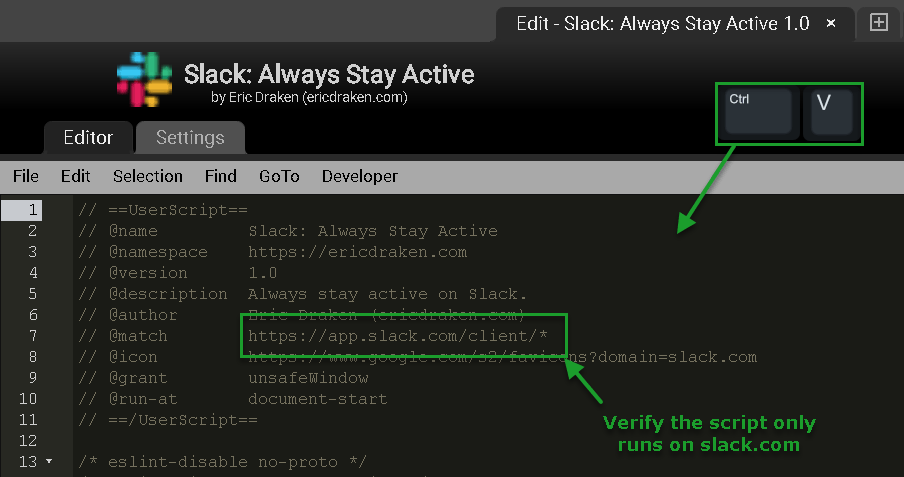This screenshot has width=904, height=477.
Task: Place cursor on the @icon favicon URL line
Action: [x=502, y=357]
